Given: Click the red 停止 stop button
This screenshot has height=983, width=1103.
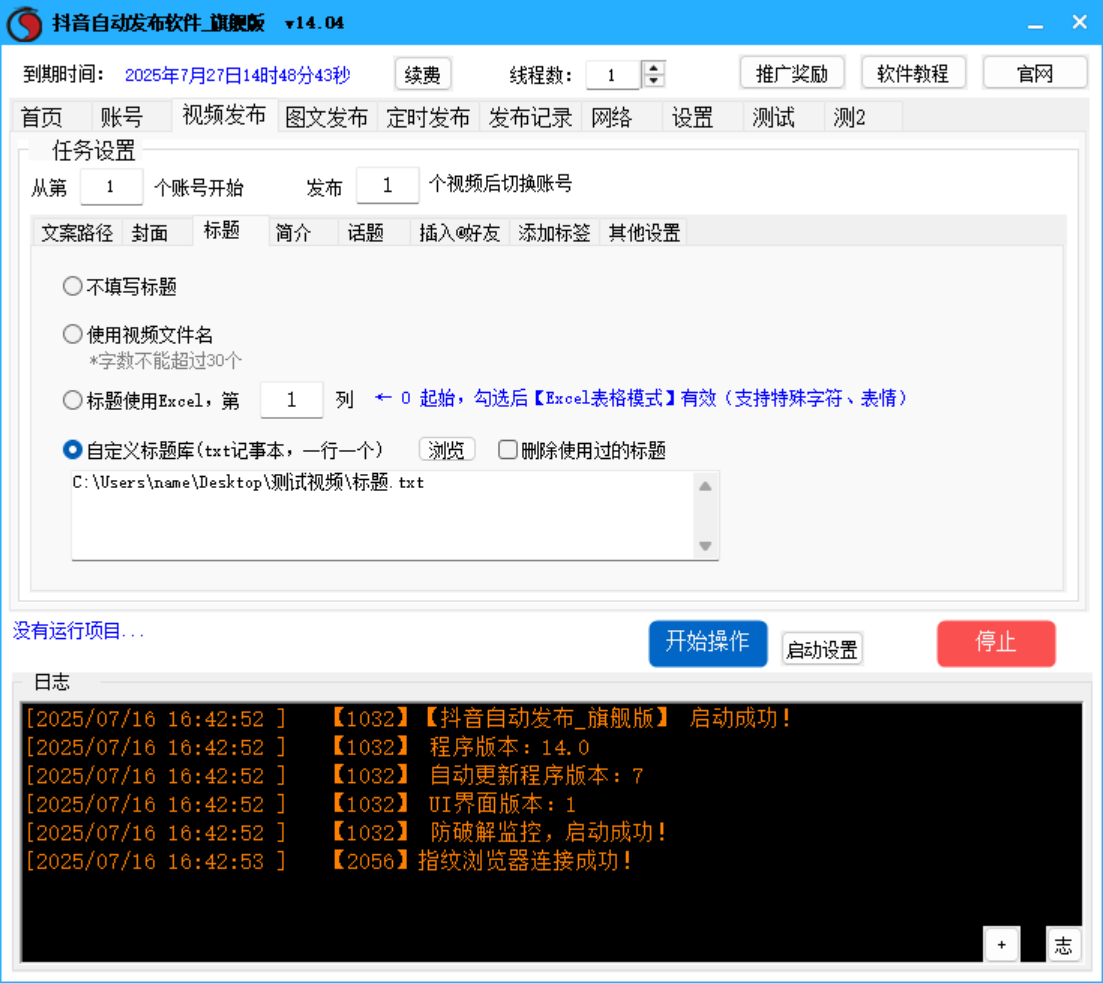Looking at the screenshot, I should click(x=996, y=643).
